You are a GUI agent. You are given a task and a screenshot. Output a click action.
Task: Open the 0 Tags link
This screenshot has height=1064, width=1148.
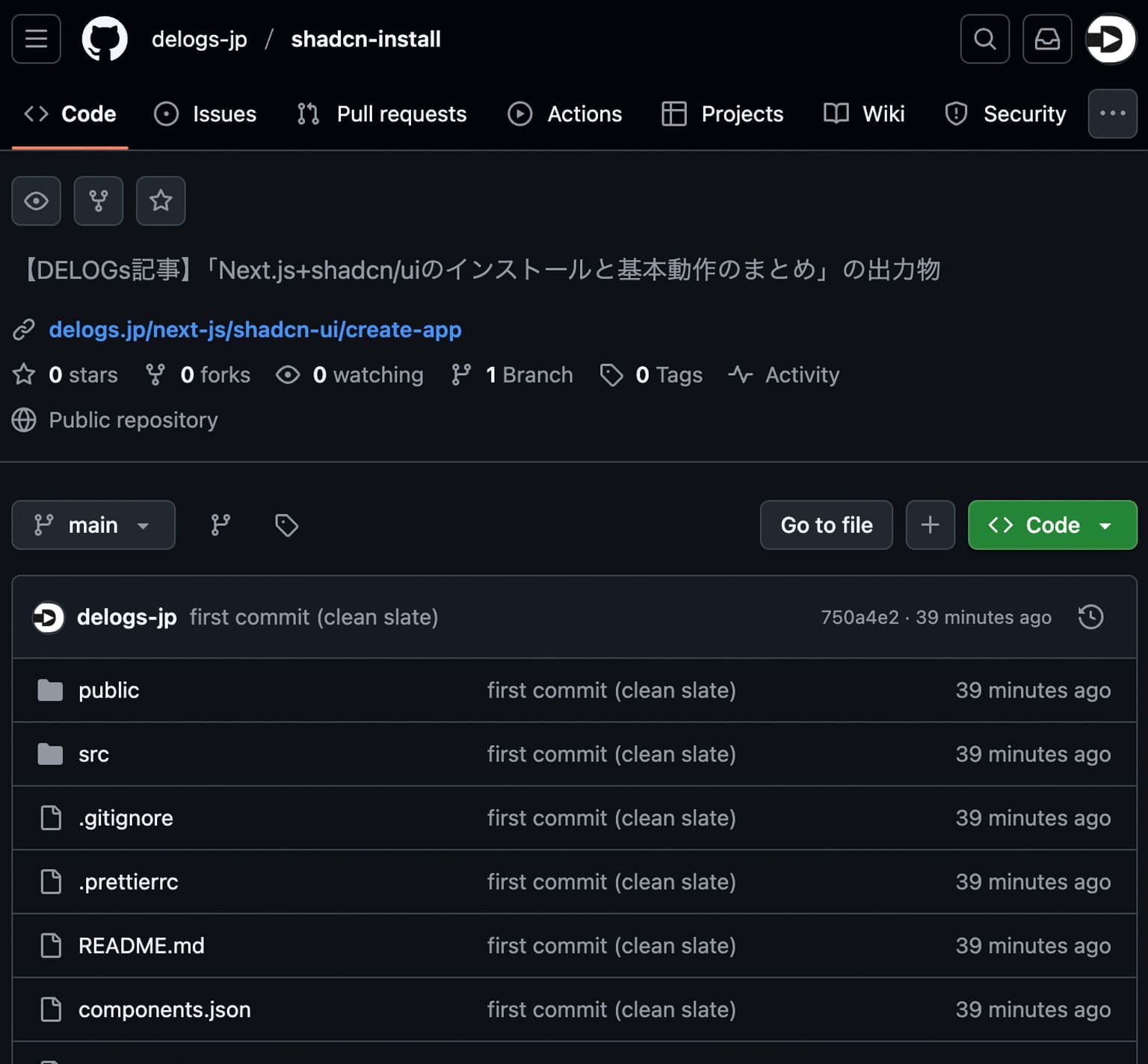[651, 375]
